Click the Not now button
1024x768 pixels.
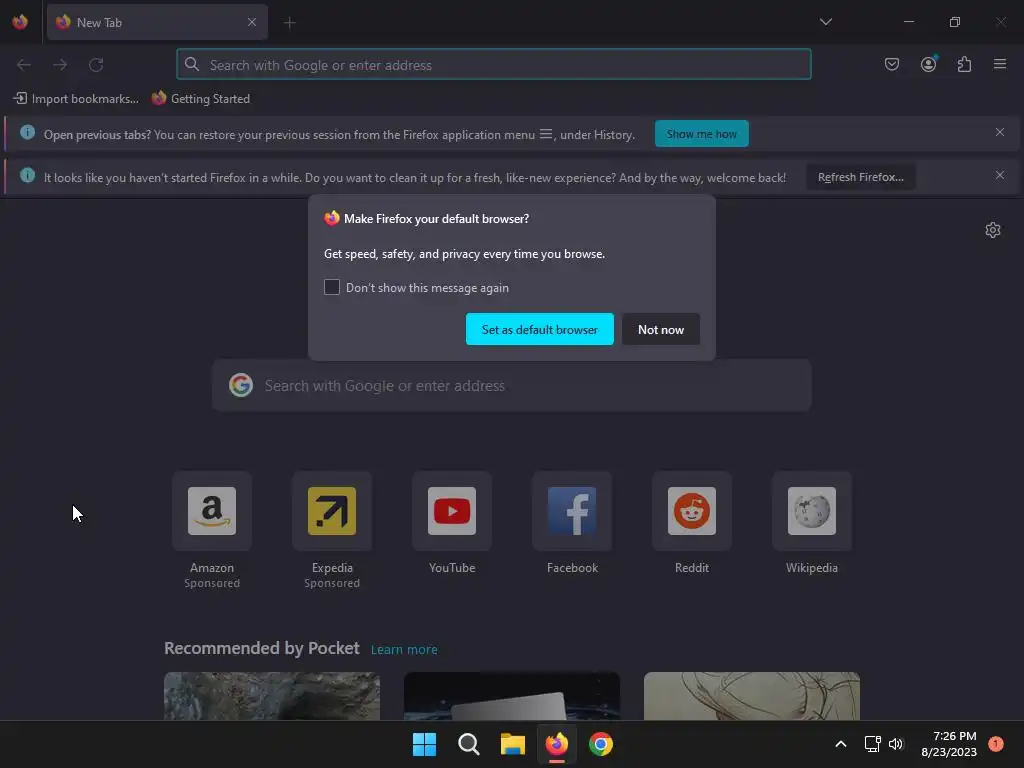tap(661, 329)
